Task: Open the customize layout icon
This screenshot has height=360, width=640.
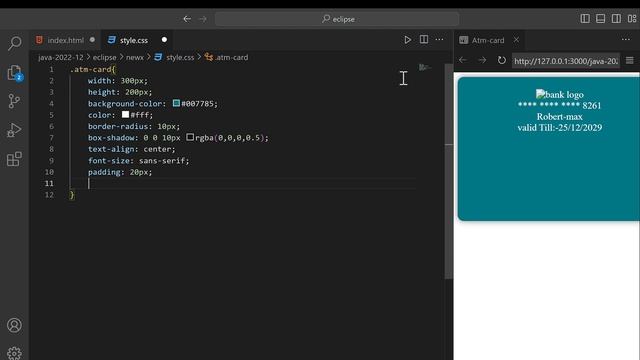Action: point(632,18)
